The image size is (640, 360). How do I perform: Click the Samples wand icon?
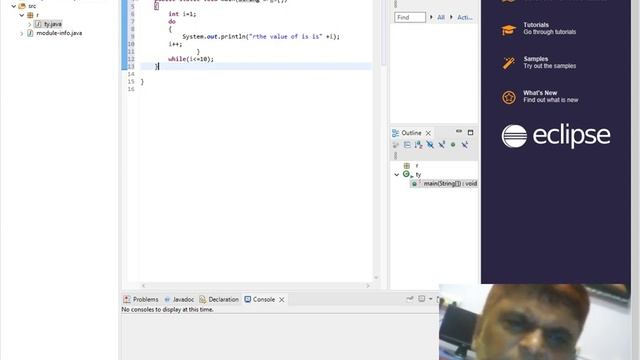[509, 63]
